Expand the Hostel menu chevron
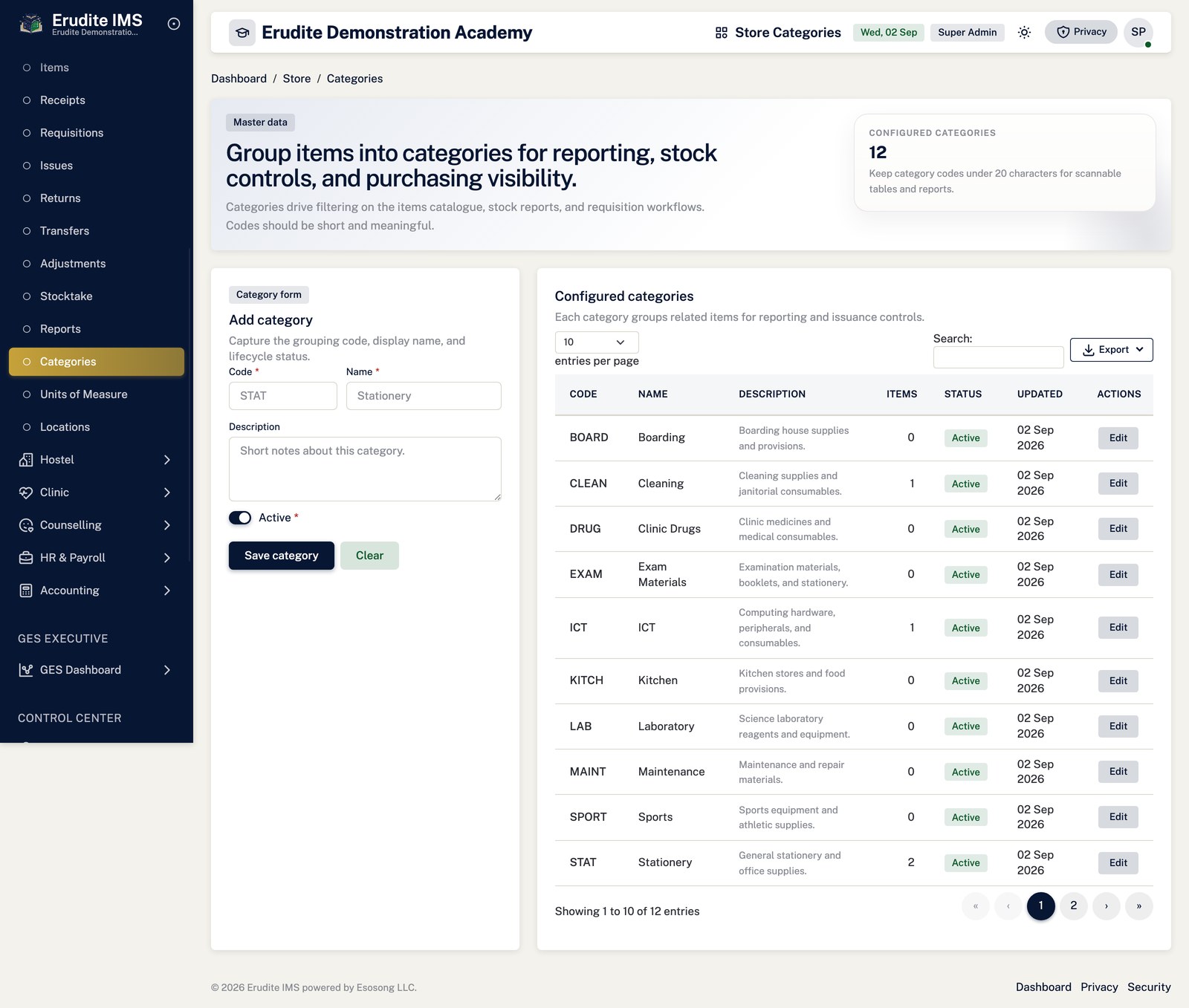This screenshot has height=1008, width=1189. [x=167, y=460]
